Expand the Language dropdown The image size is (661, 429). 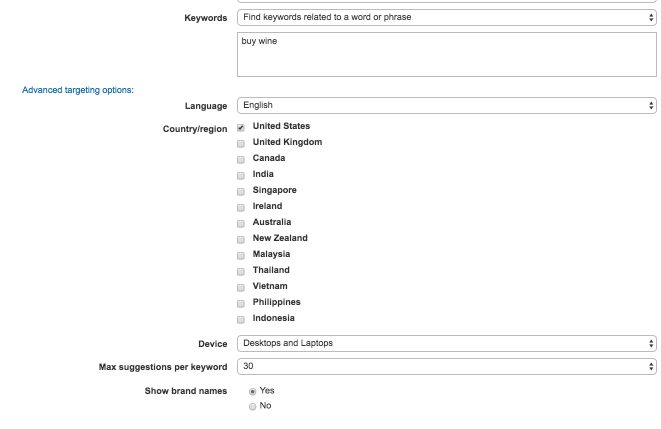446,105
